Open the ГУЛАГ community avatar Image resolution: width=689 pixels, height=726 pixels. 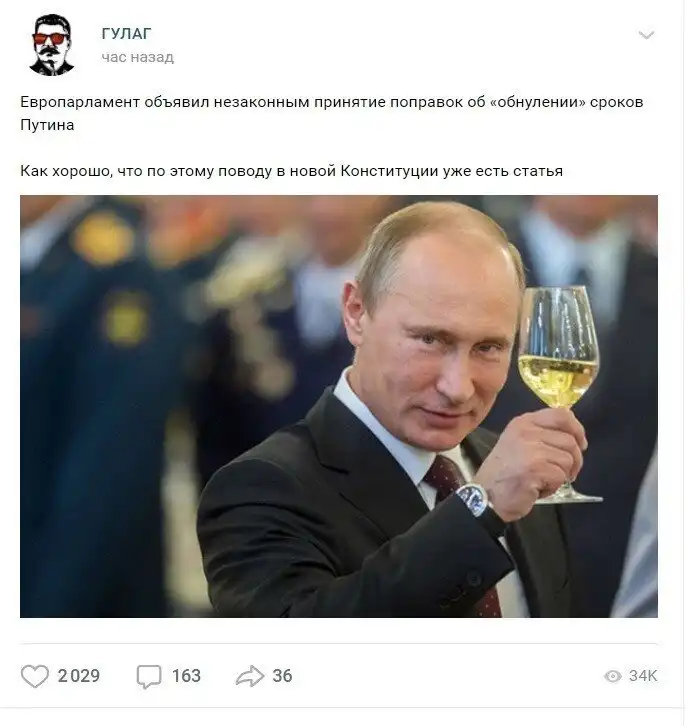point(51,44)
